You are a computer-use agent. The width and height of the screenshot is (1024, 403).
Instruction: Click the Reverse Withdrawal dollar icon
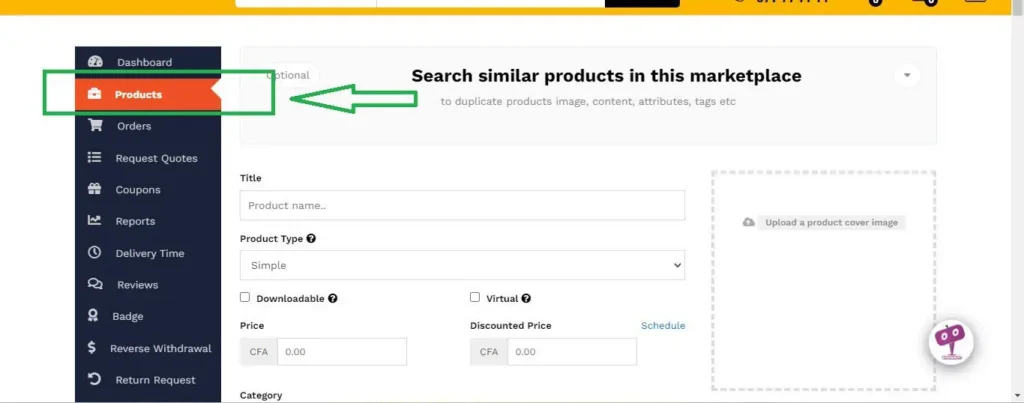coord(92,348)
